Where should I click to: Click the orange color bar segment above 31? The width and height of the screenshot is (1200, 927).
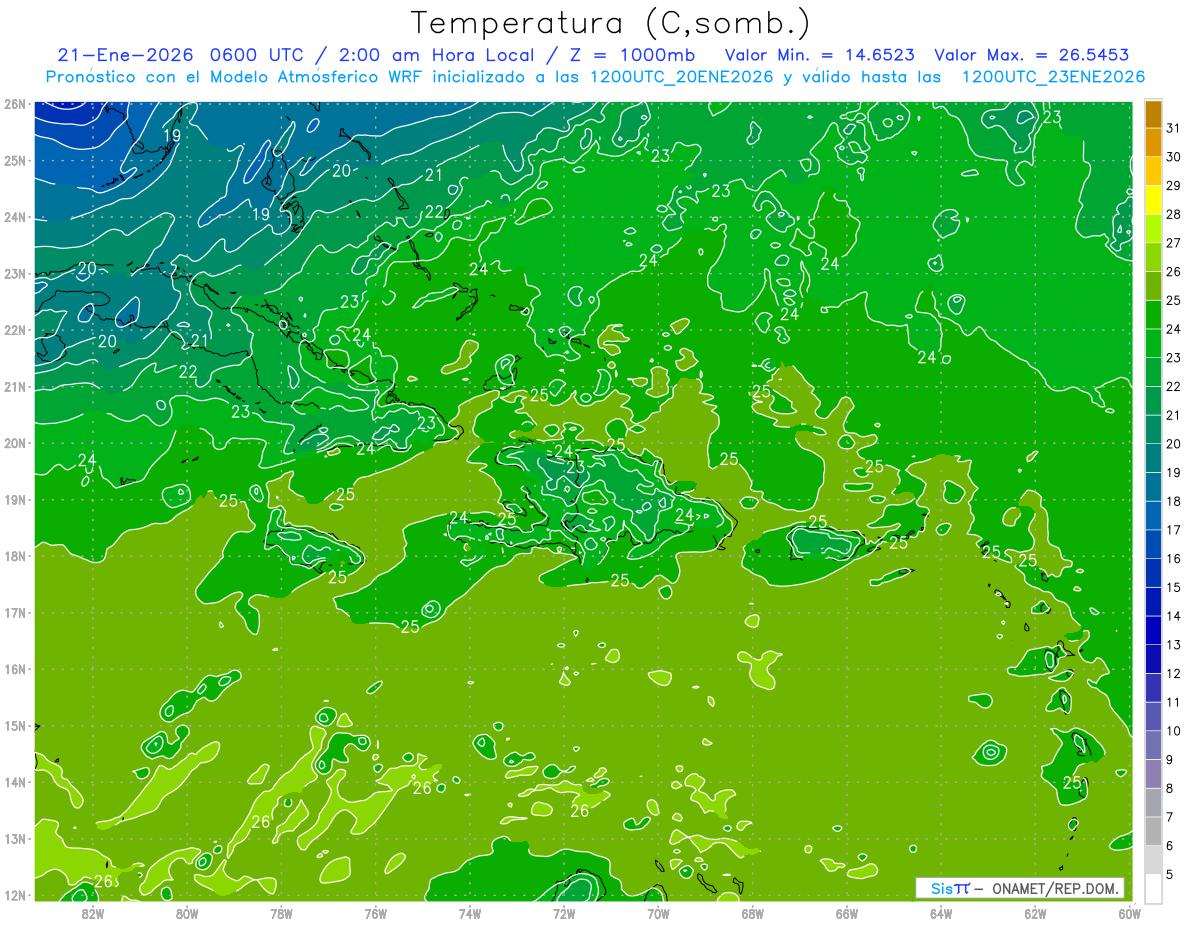[1152, 114]
